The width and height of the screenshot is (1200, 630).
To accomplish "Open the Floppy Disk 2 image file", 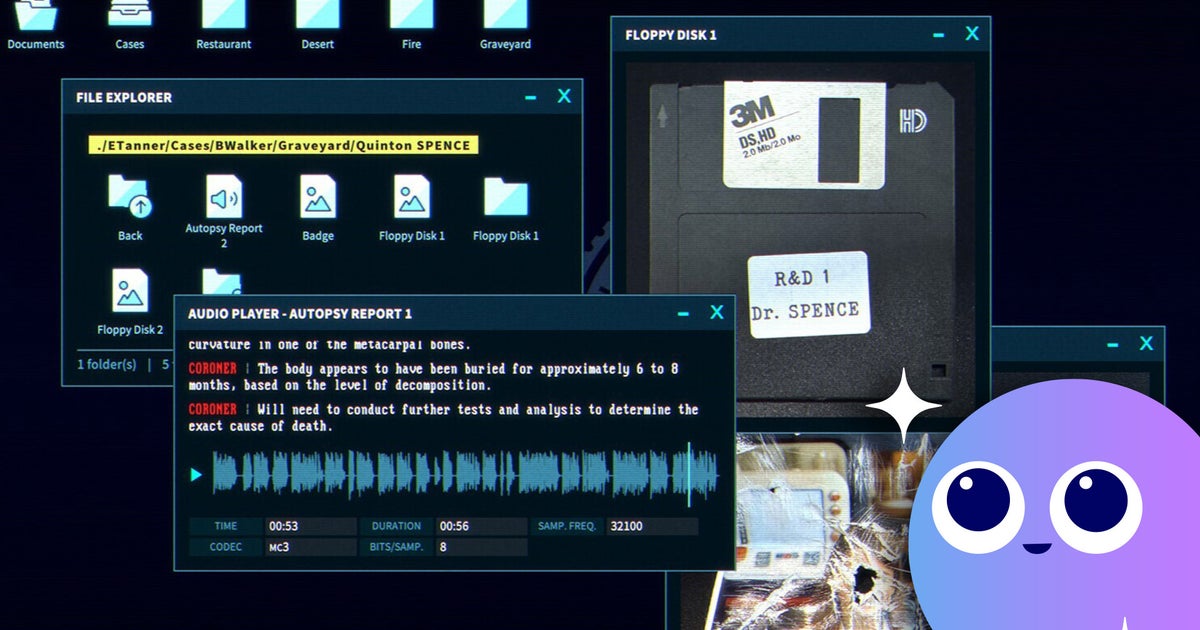I will coord(130,292).
